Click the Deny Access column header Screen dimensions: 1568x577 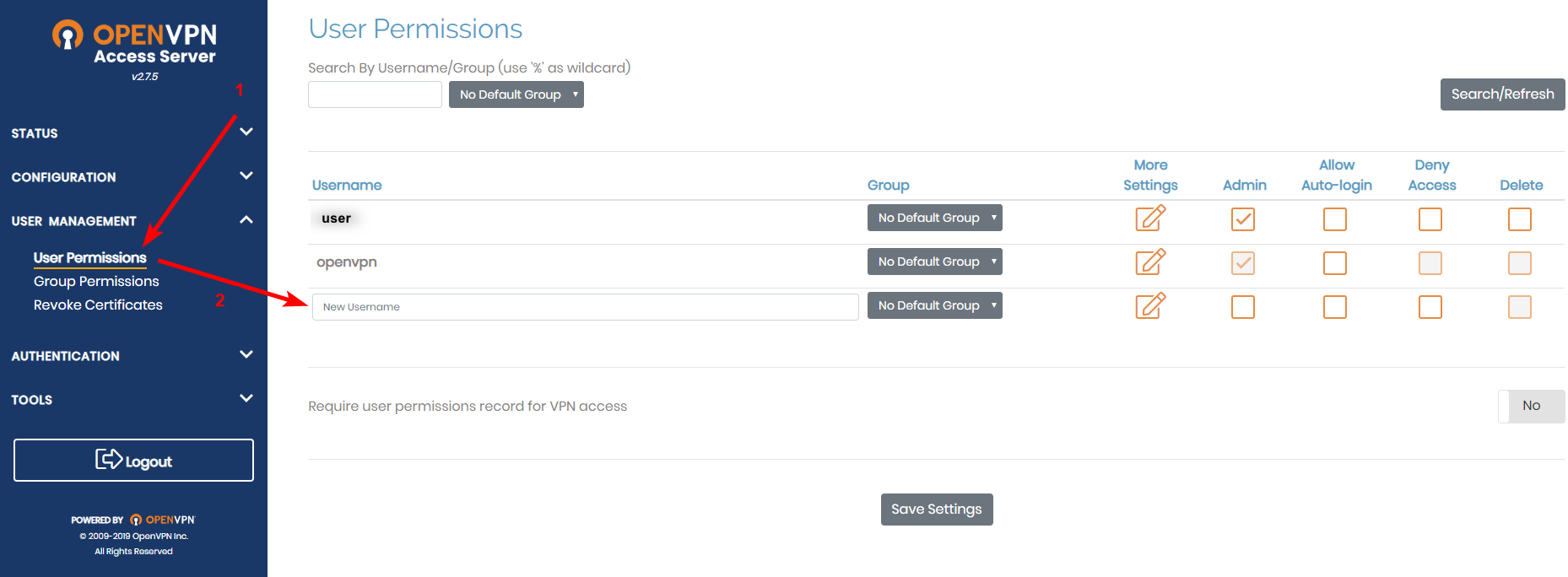pyautogui.click(x=1432, y=175)
